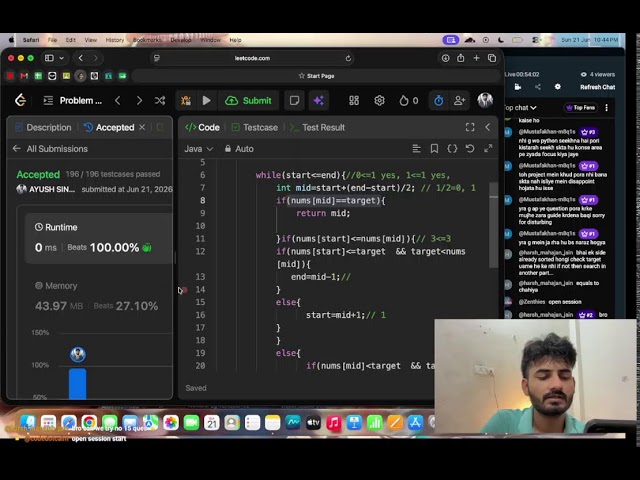
Task: Submit the solution
Action: point(248,100)
